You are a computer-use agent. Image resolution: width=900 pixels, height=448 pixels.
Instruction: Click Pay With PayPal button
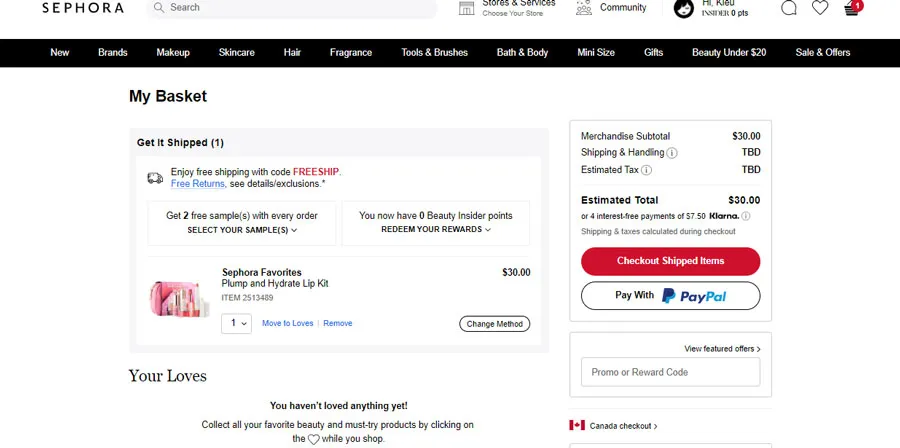pos(670,296)
